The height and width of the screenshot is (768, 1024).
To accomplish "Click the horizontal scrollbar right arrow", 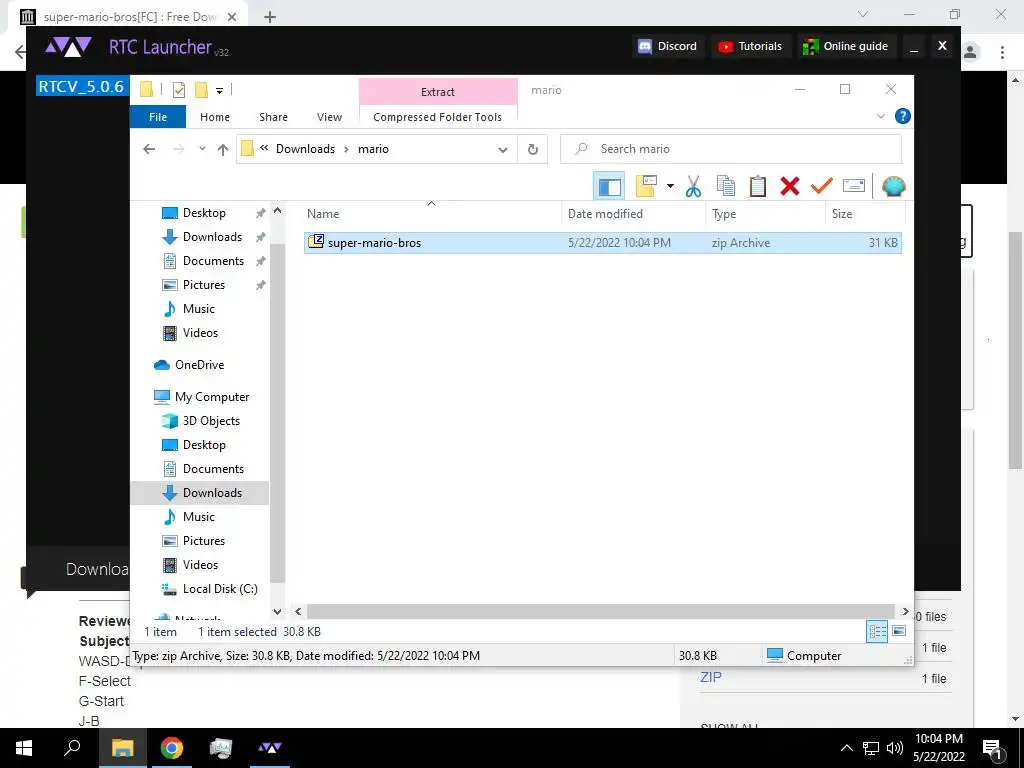I will 905,611.
